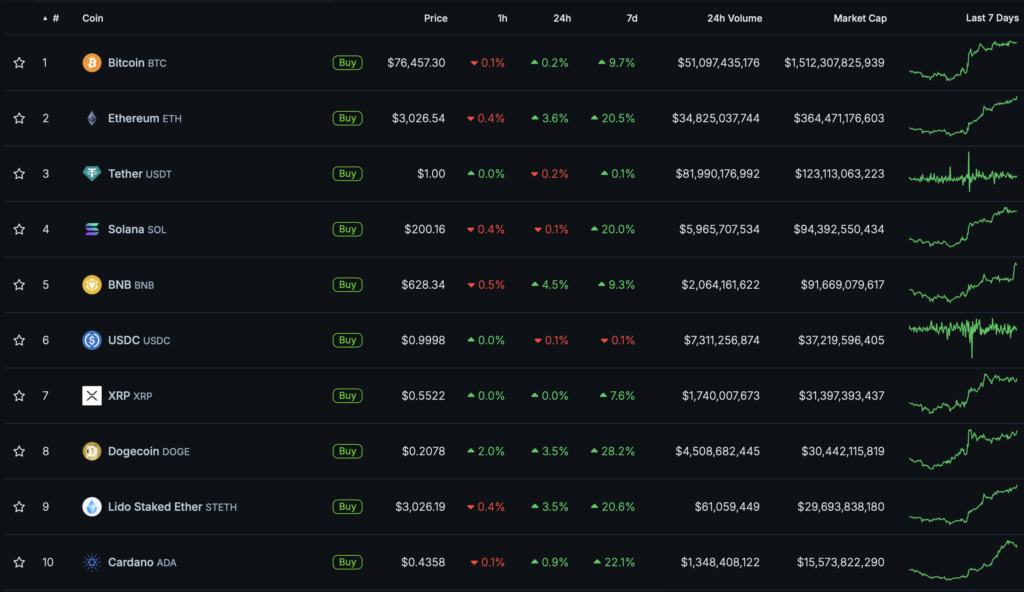
Task: Open the Lido Staked Ether link
Action: coord(155,507)
